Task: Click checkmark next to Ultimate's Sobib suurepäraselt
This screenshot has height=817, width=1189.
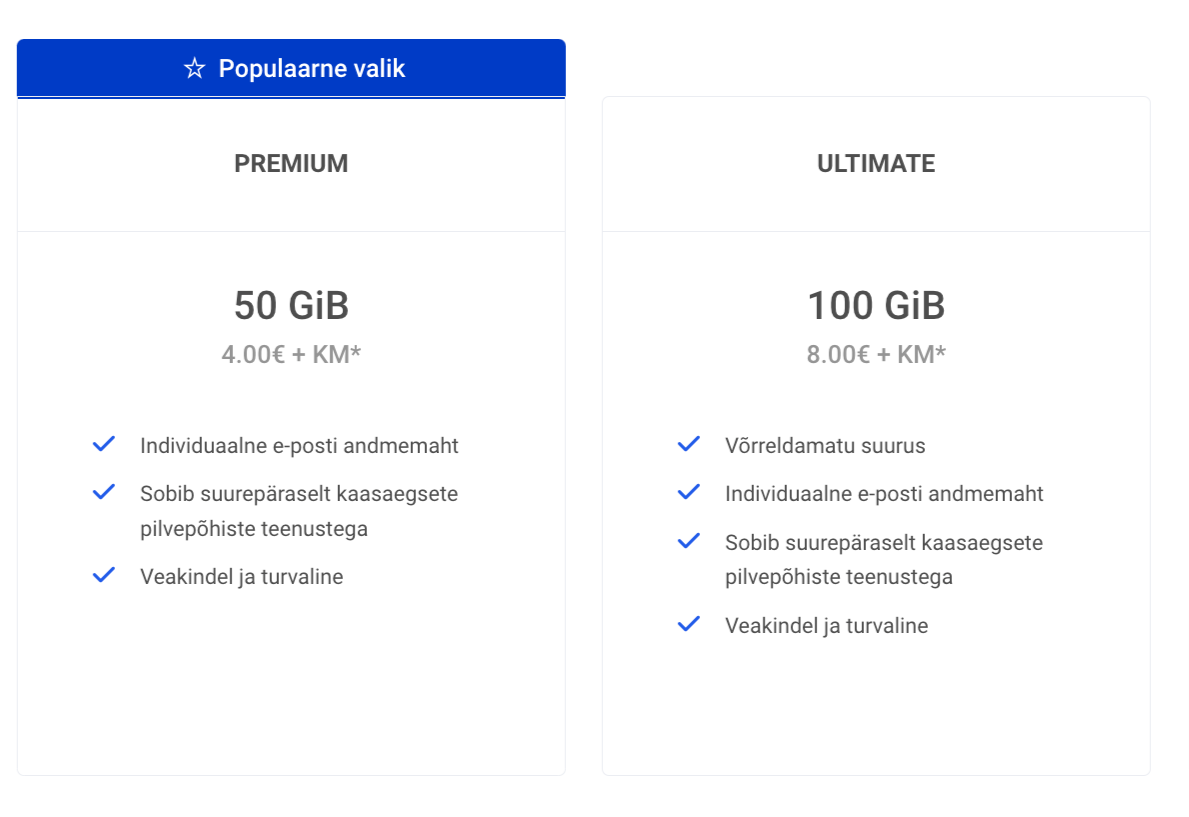Action: tap(689, 541)
